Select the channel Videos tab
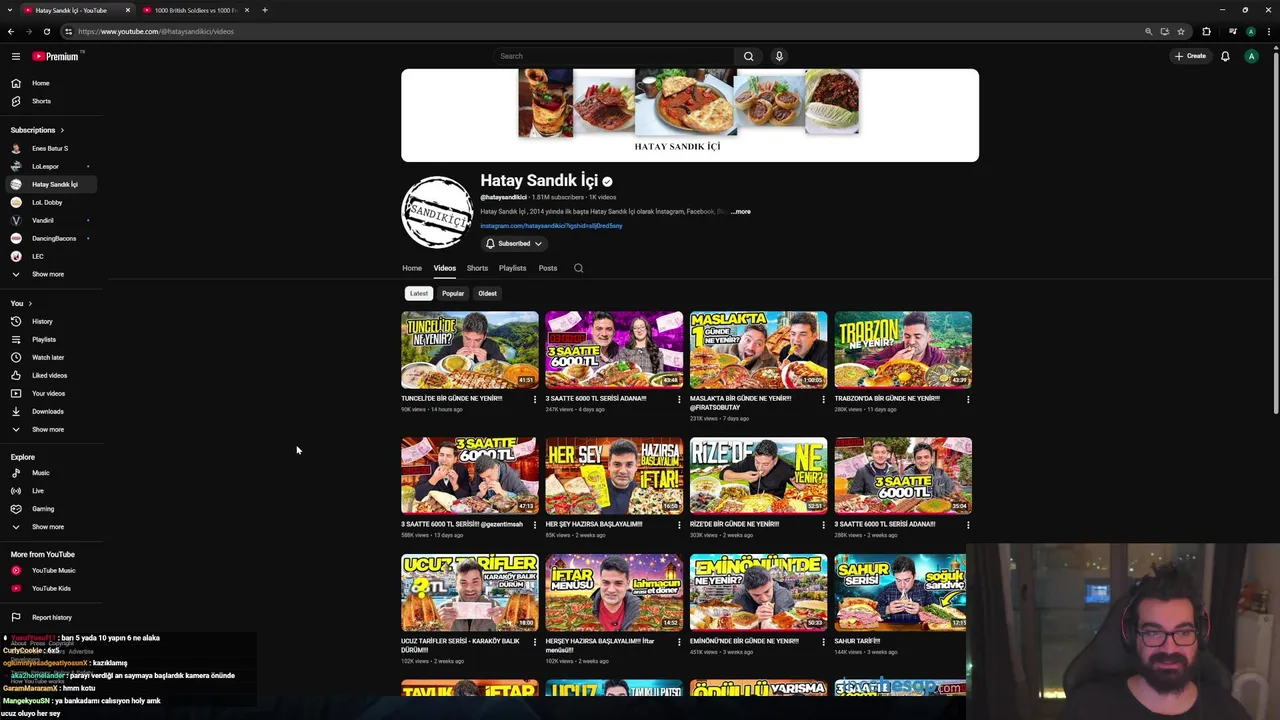 pyautogui.click(x=445, y=268)
